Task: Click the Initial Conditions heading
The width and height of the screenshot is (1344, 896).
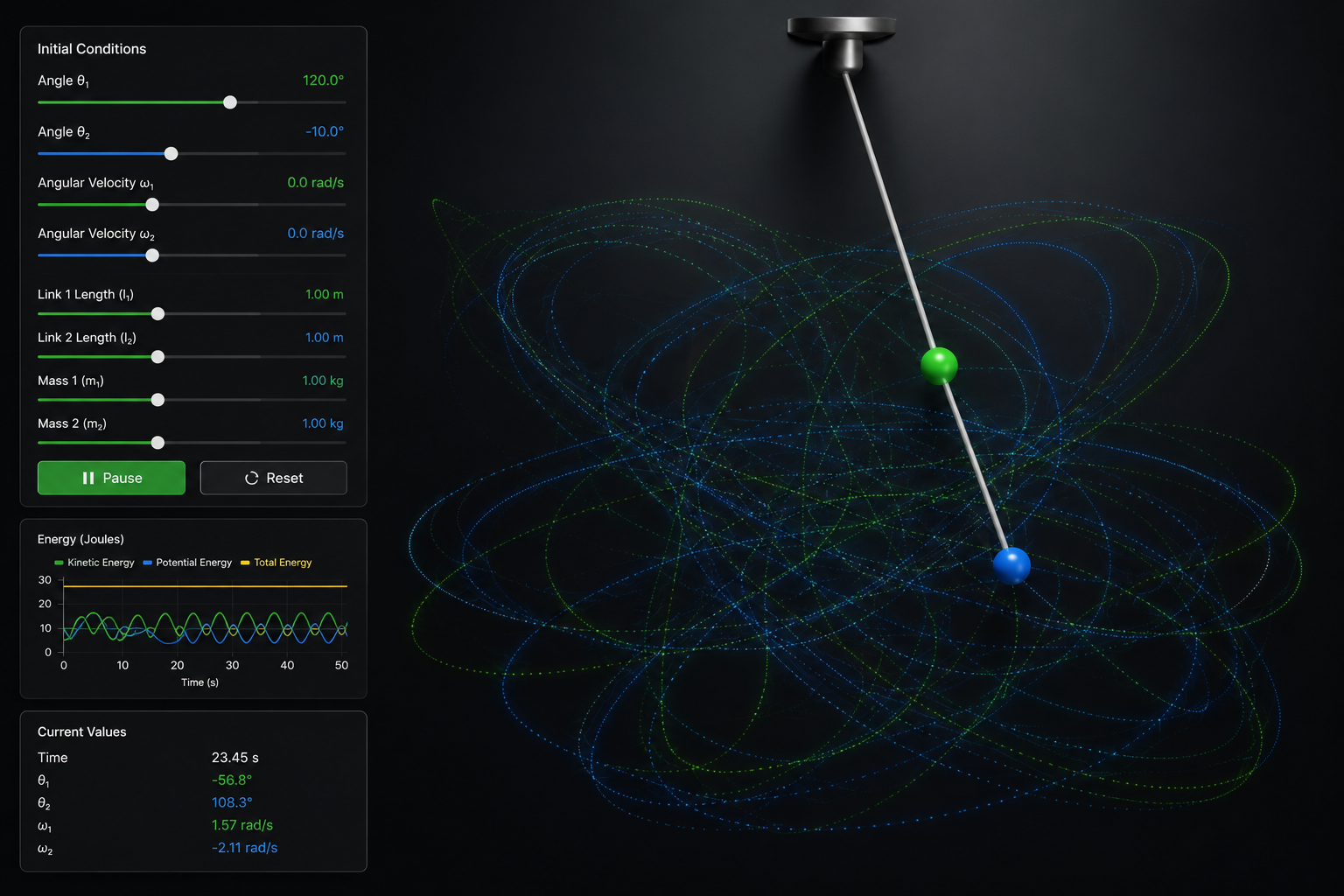Action: click(x=92, y=49)
